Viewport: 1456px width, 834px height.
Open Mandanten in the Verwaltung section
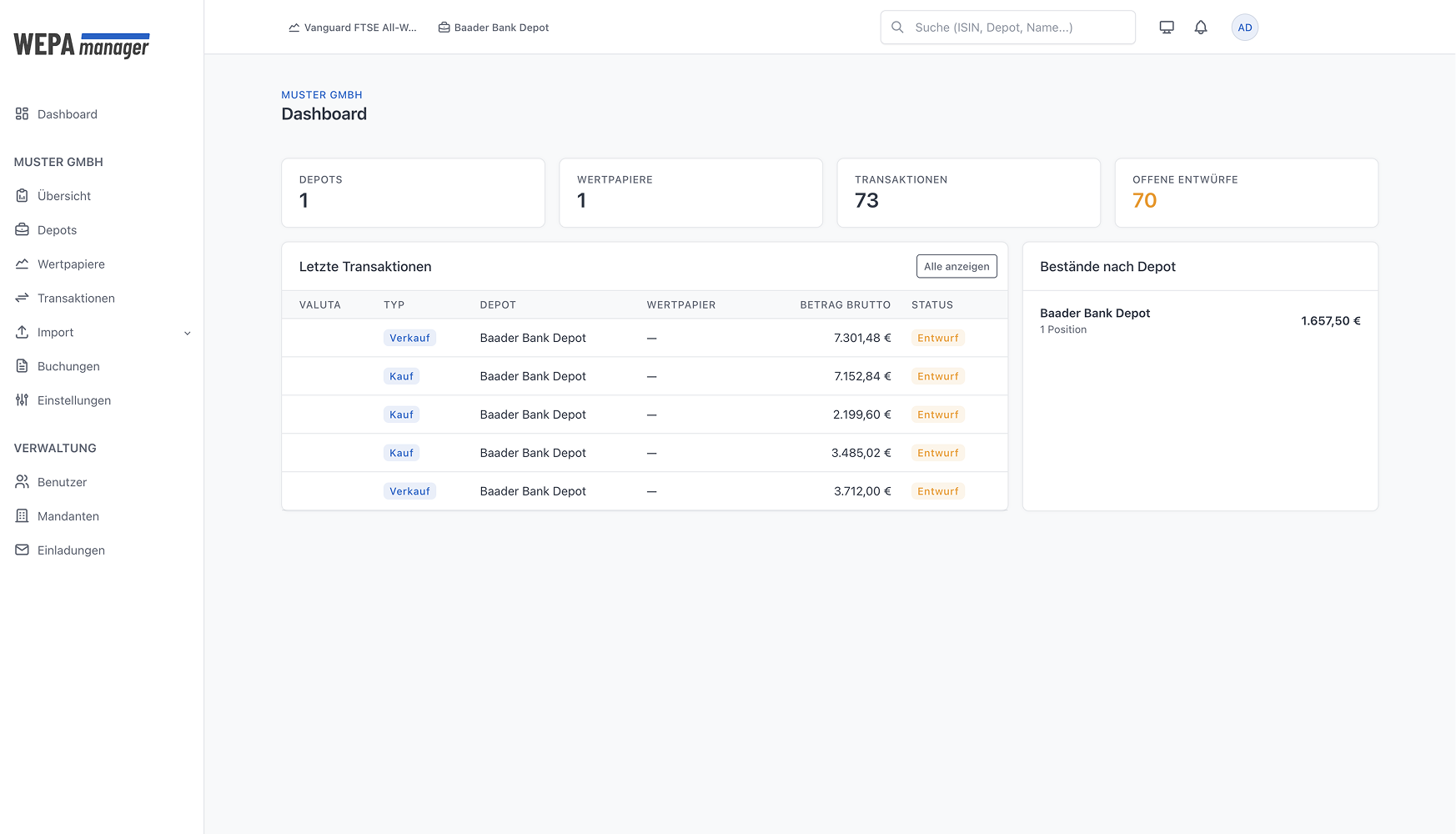(x=68, y=516)
